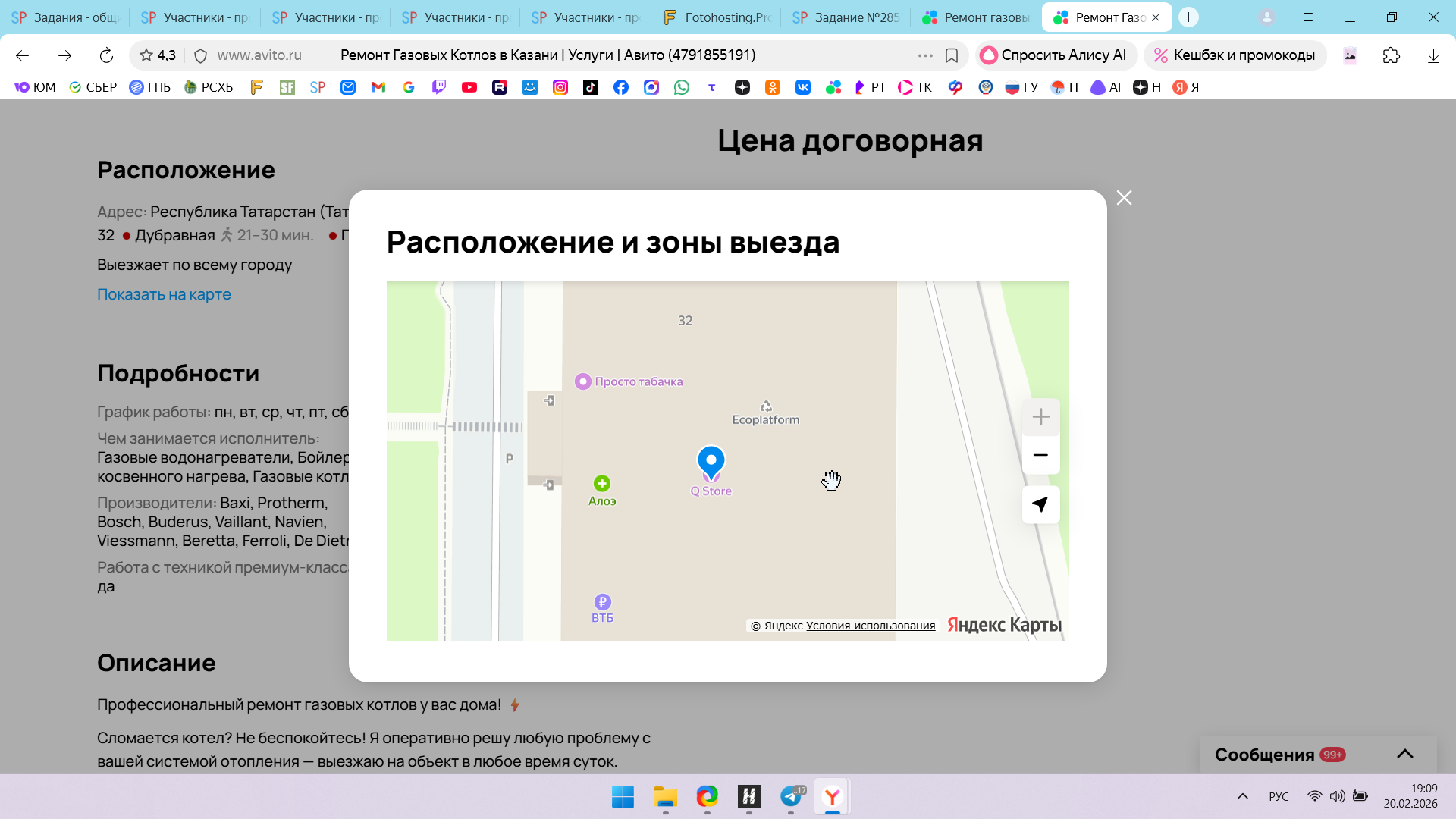Bookmark this page in address bar
The height and width of the screenshot is (819, 1456).
[952, 55]
